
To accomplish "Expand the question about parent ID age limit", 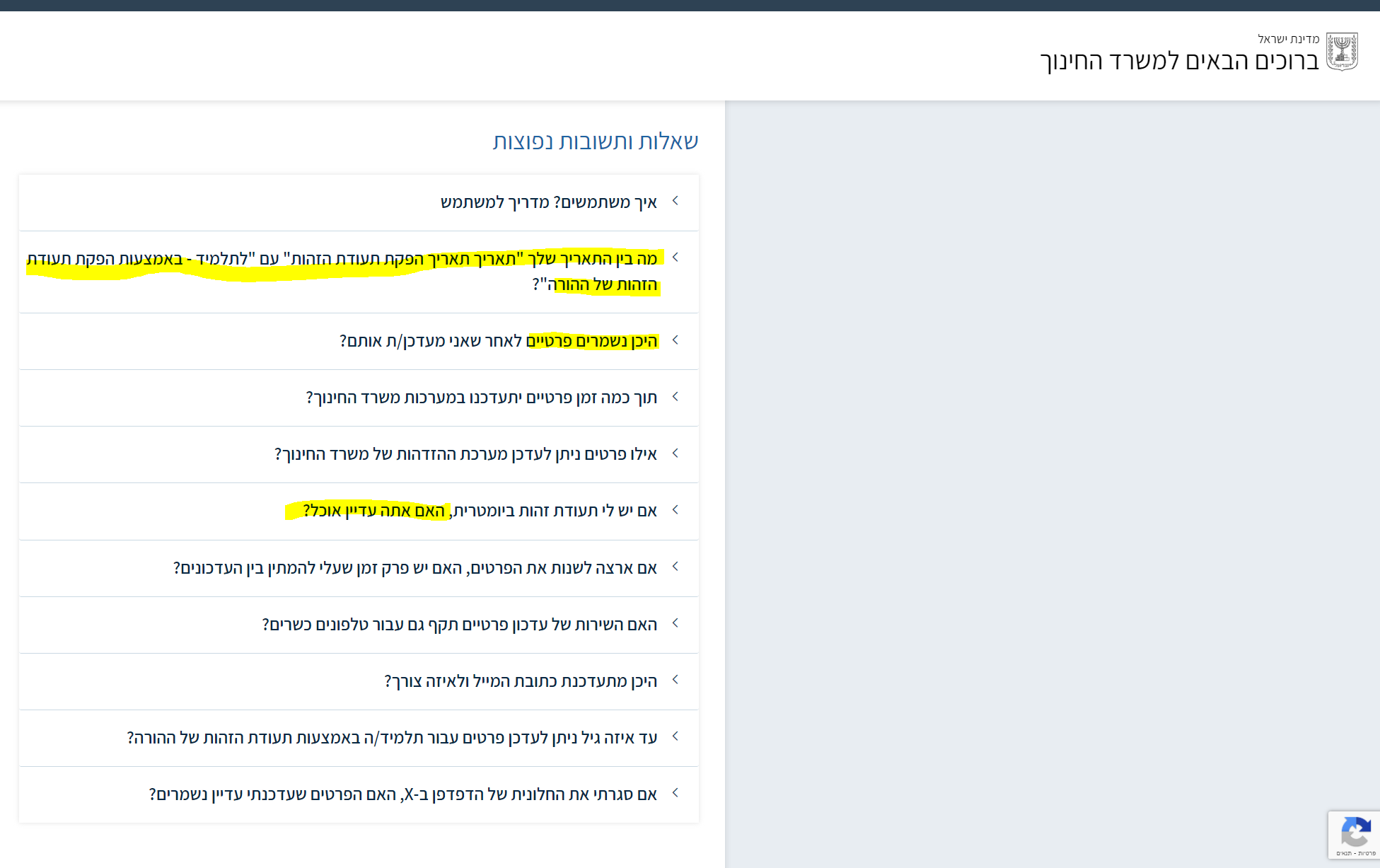I will point(396,737).
